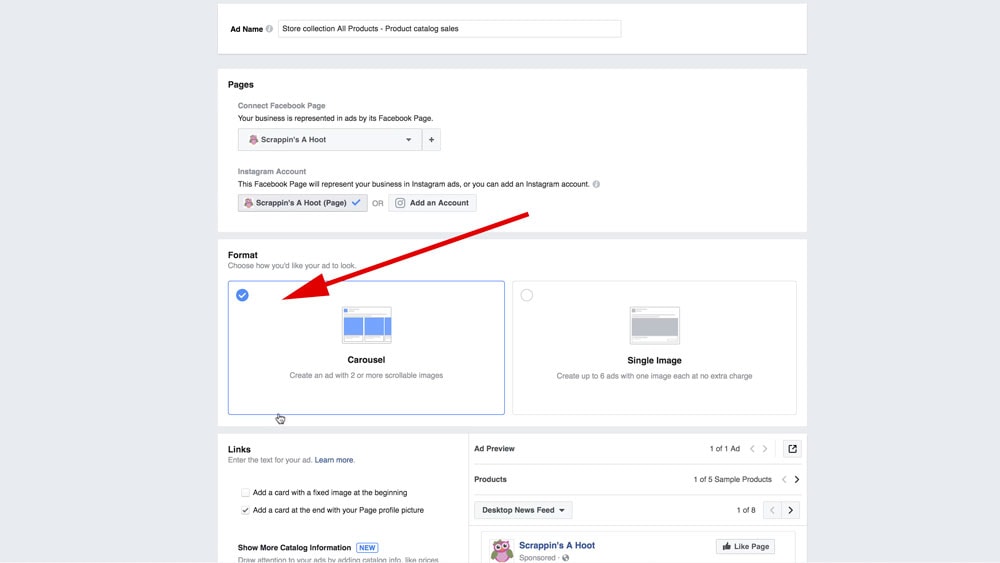Click the globe icon next to Sponsored
The height and width of the screenshot is (563, 1000).
click(565, 558)
